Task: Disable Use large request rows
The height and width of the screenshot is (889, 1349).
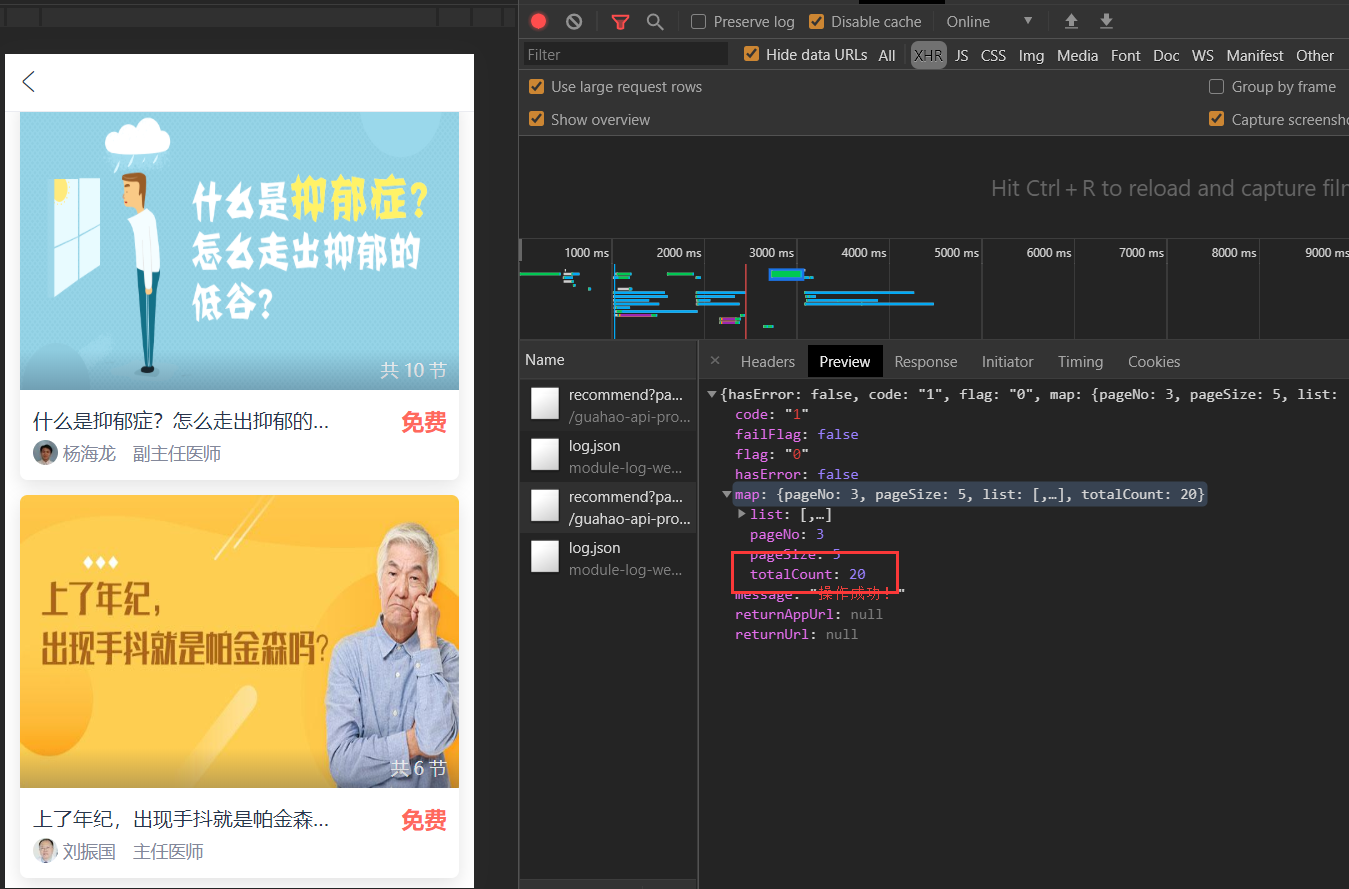Action: pos(537,86)
